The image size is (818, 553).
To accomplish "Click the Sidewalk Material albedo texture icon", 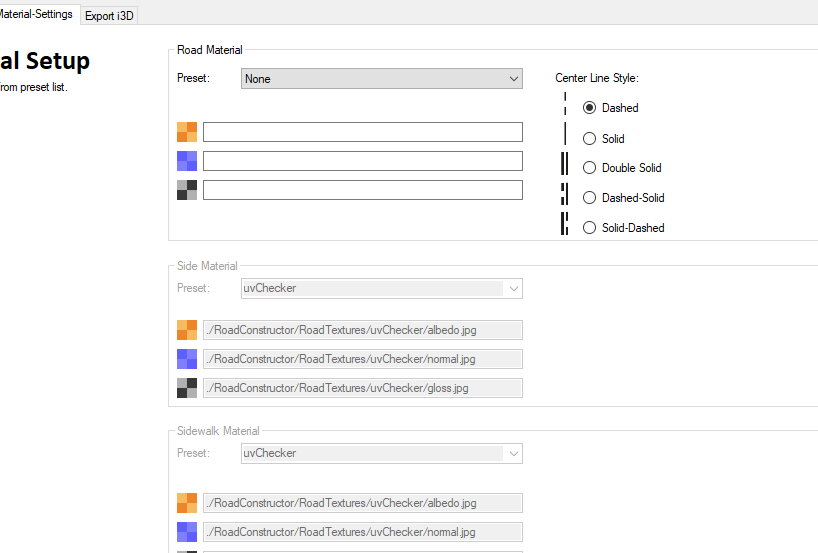I will [187, 503].
